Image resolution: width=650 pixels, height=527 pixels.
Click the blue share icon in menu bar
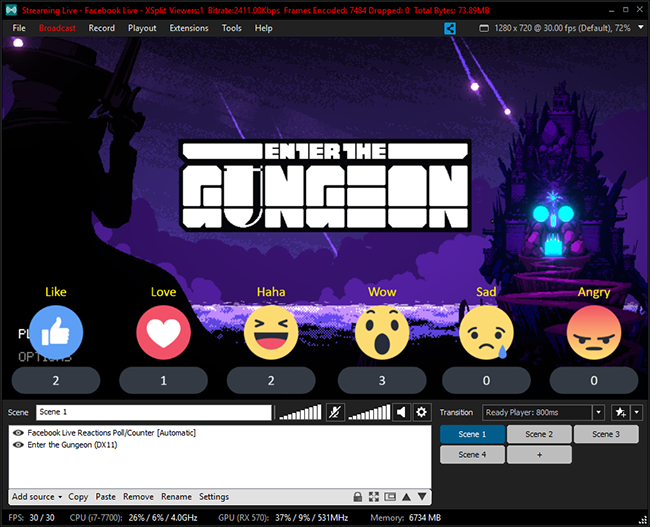tap(450, 28)
